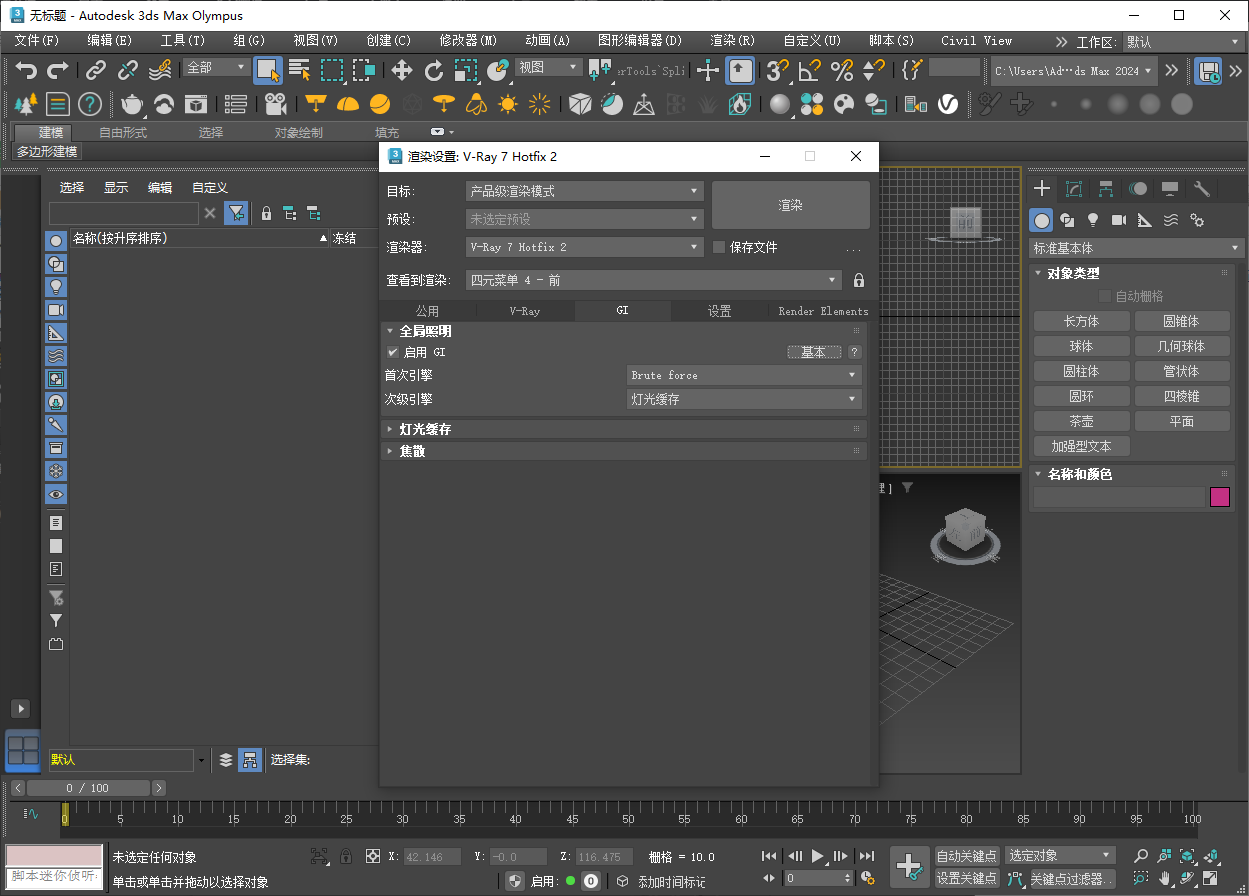Click lock icon beside view to render
The width and height of the screenshot is (1249, 896).
pos(859,281)
